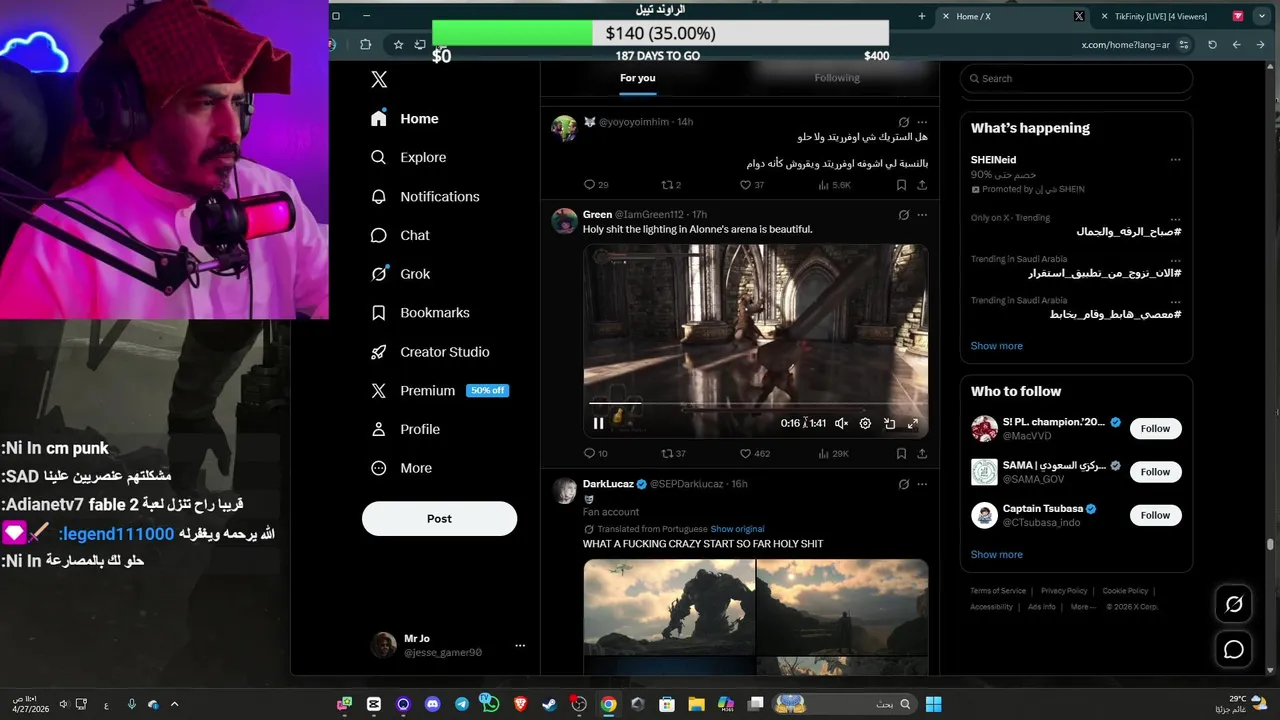The width and height of the screenshot is (1280, 720).
Task: Open more options on DarkLucaz post
Action: (922, 484)
